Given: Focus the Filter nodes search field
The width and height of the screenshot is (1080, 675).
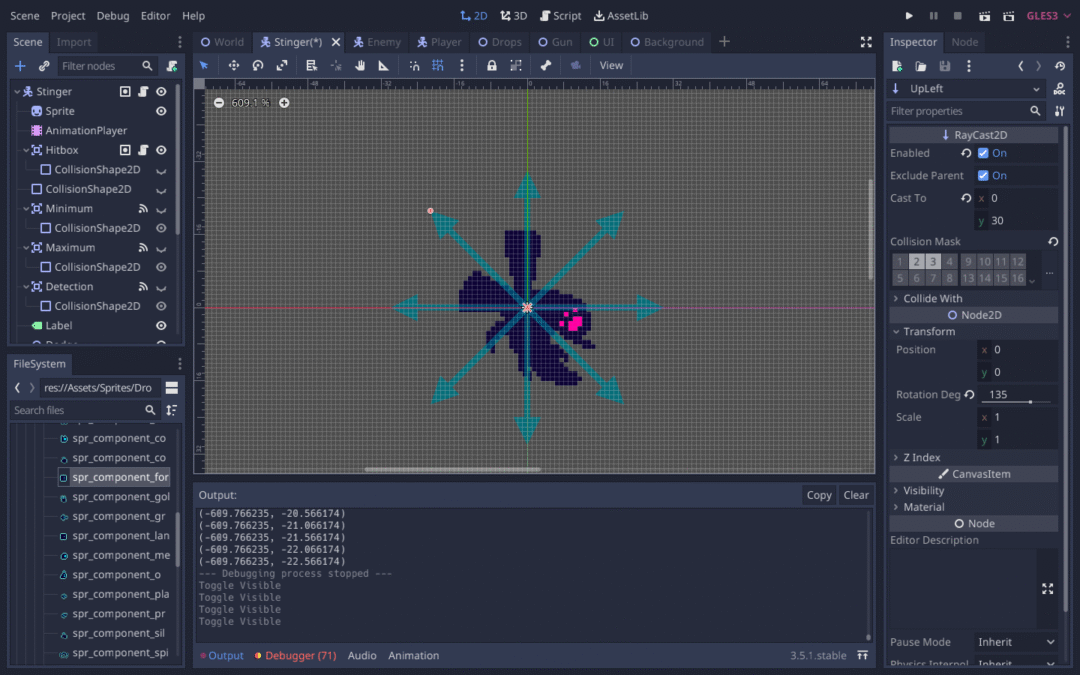Looking at the screenshot, I should [106, 66].
